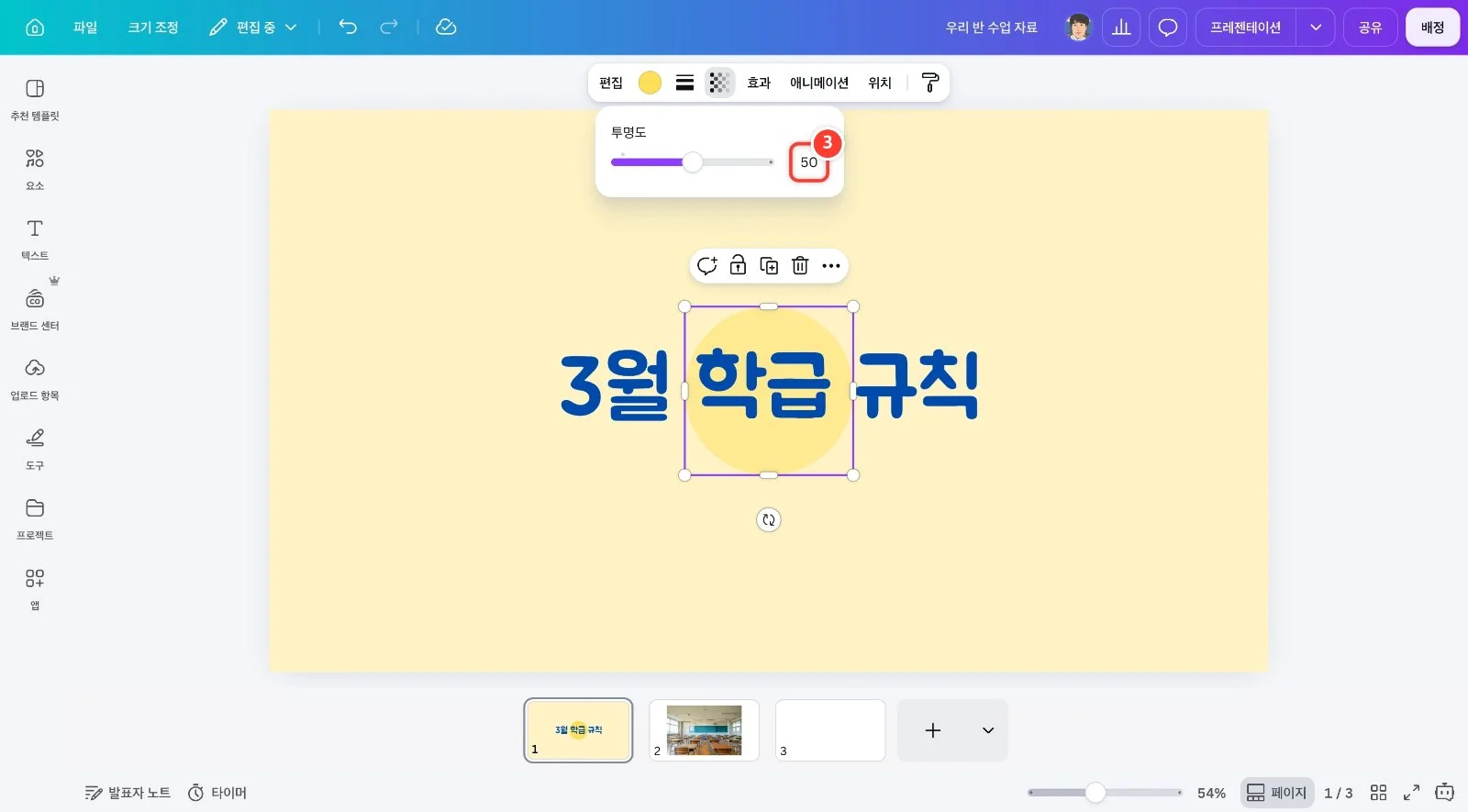Click the rotate handle below the circle
This screenshot has height=812, width=1468.
click(x=769, y=520)
